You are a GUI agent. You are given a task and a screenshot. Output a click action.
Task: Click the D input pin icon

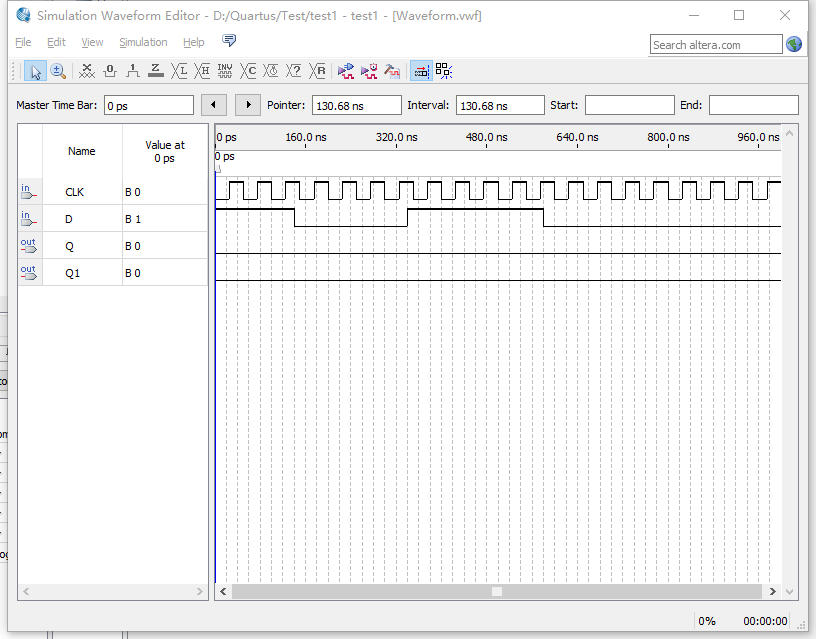[28, 219]
